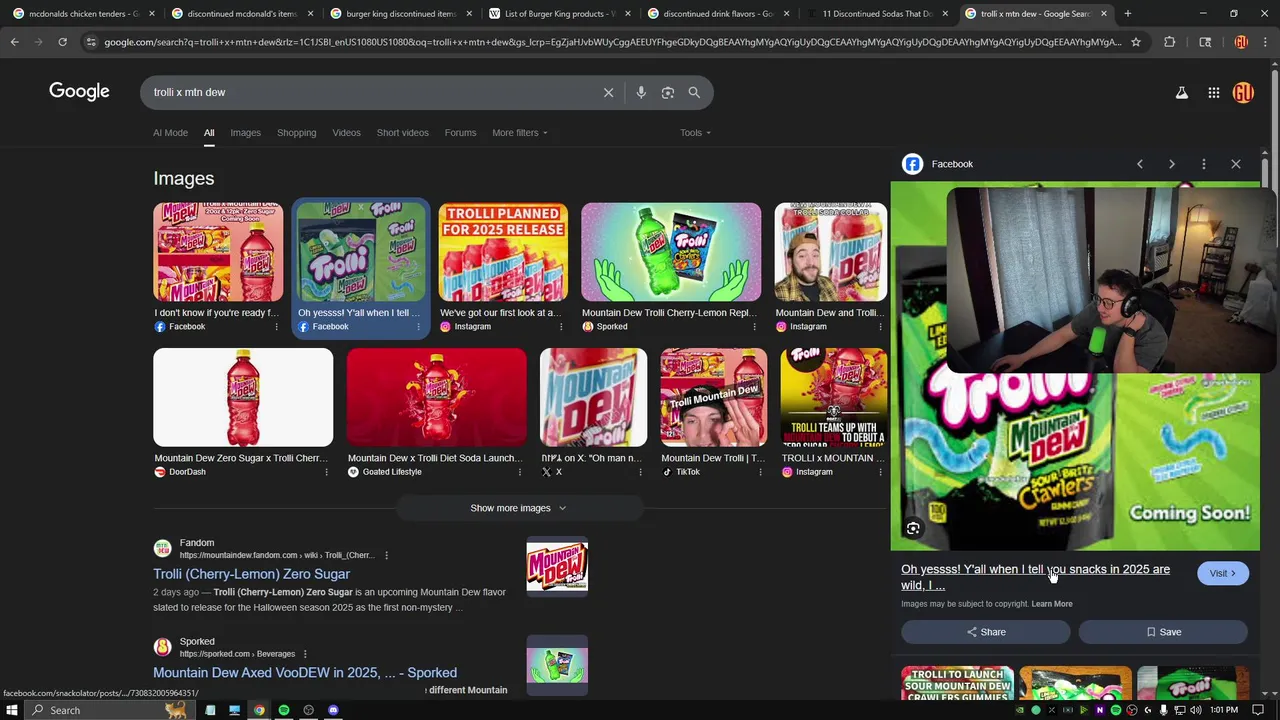Open the 'I don't know if you're ready' Facebook thumbnail
Image resolution: width=1280 pixels, height=720 pixels.
pyautogui.click(x=218, y=252)
